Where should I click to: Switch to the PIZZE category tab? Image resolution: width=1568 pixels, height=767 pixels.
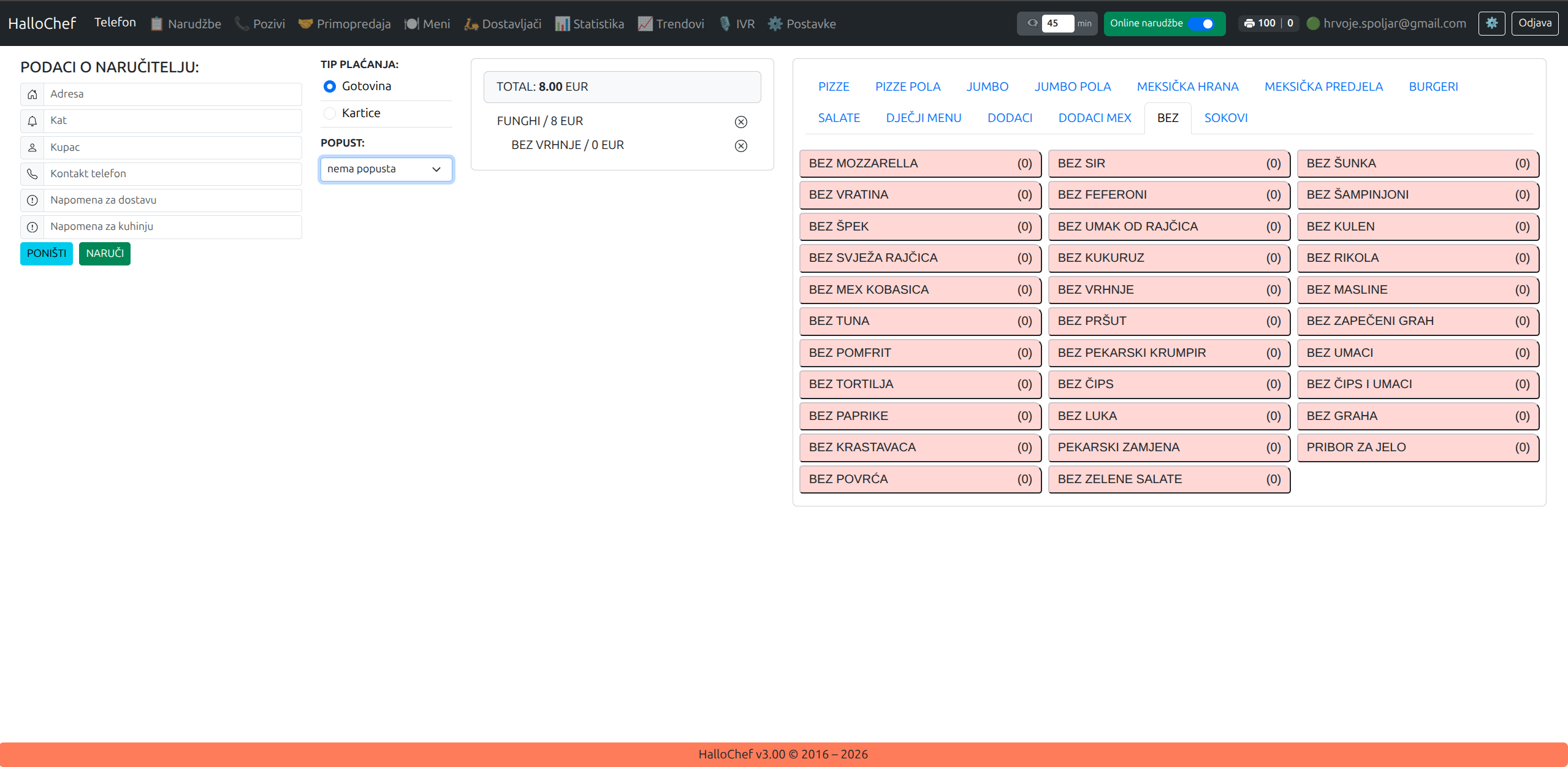click(x=834, y=86)
